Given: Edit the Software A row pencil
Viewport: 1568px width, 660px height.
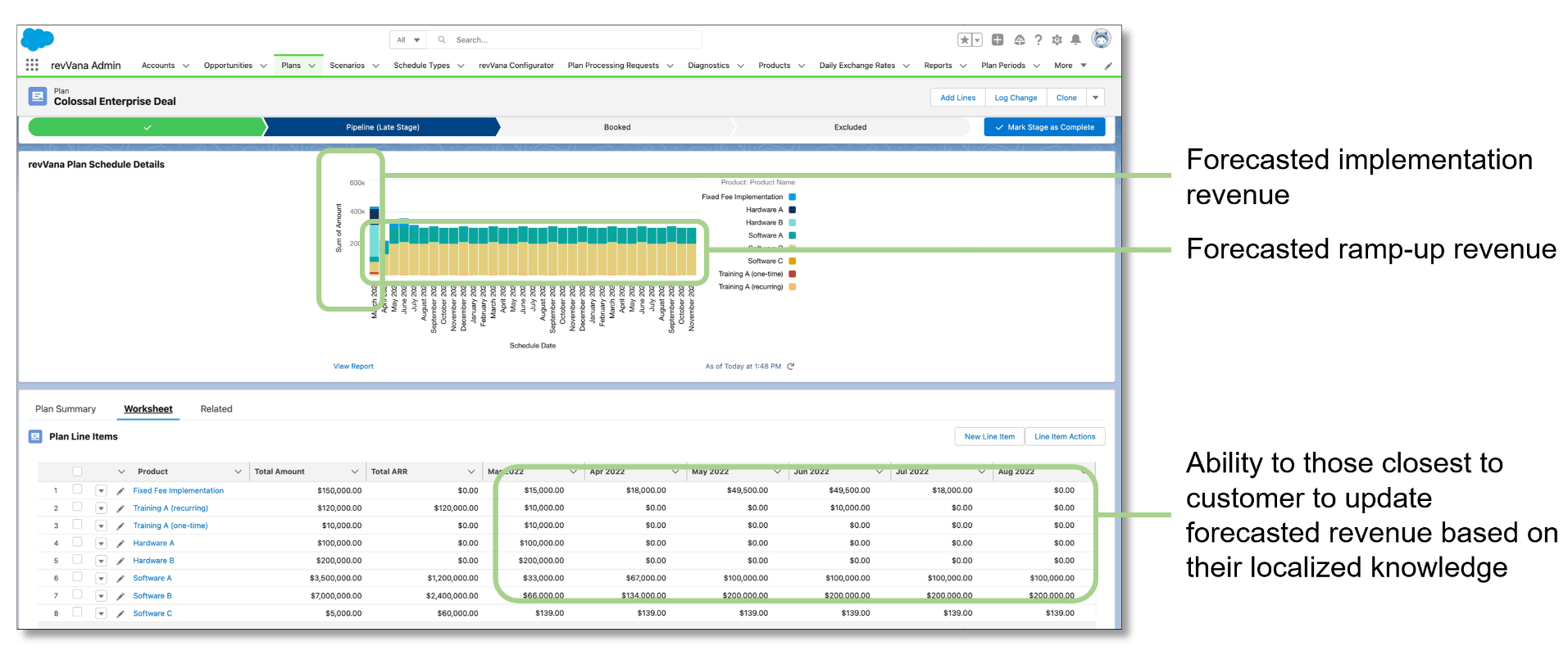Looking at the screenshot, I should point(120,579).
